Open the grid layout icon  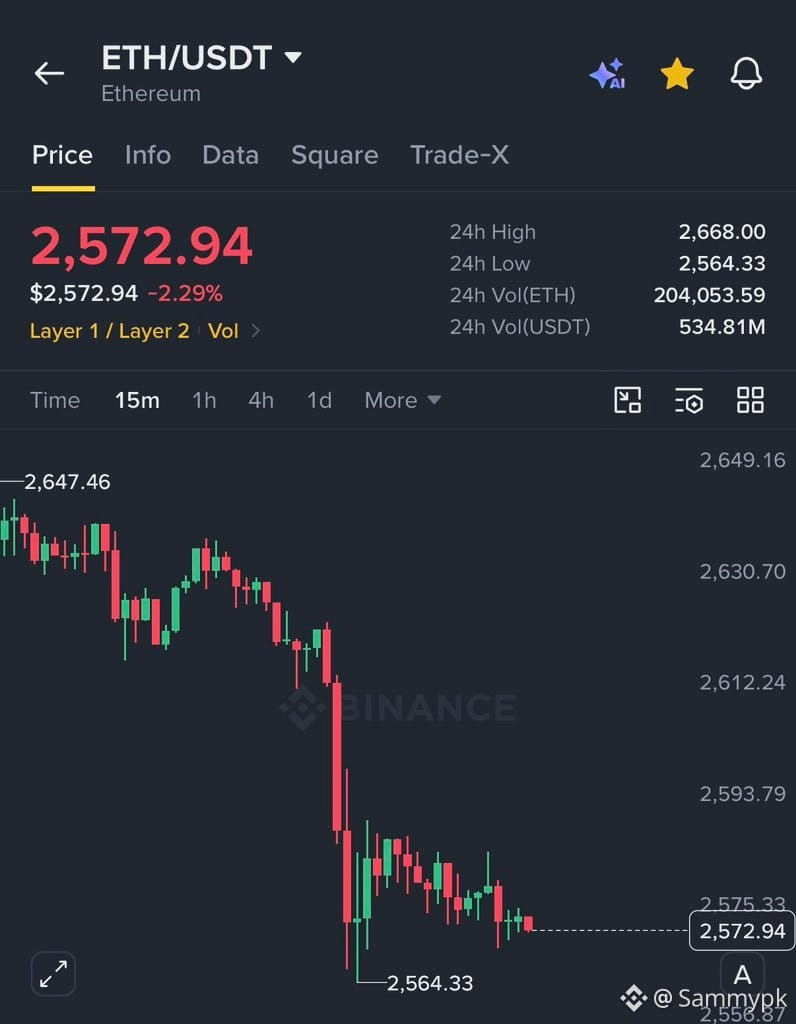click(x=750, y=400)
